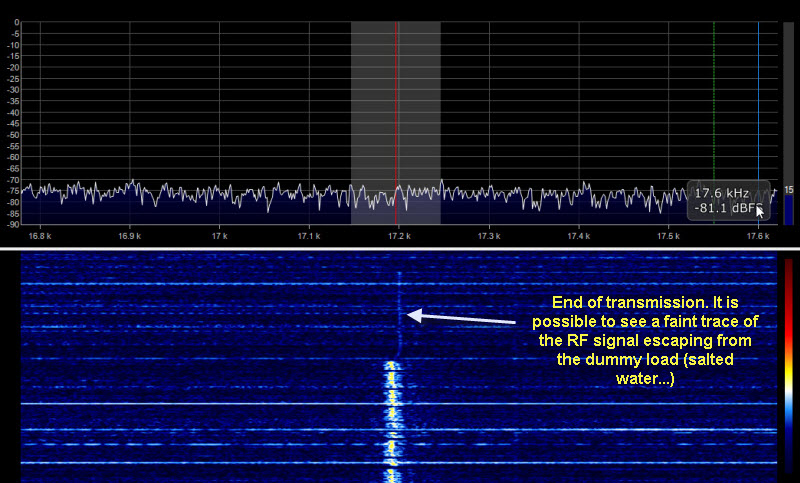Click the 17.6 kHz readout tooltip
Image resolution: width=800 pixels, height=483 pixels.
pyautogui.click(x=729, y=199)
